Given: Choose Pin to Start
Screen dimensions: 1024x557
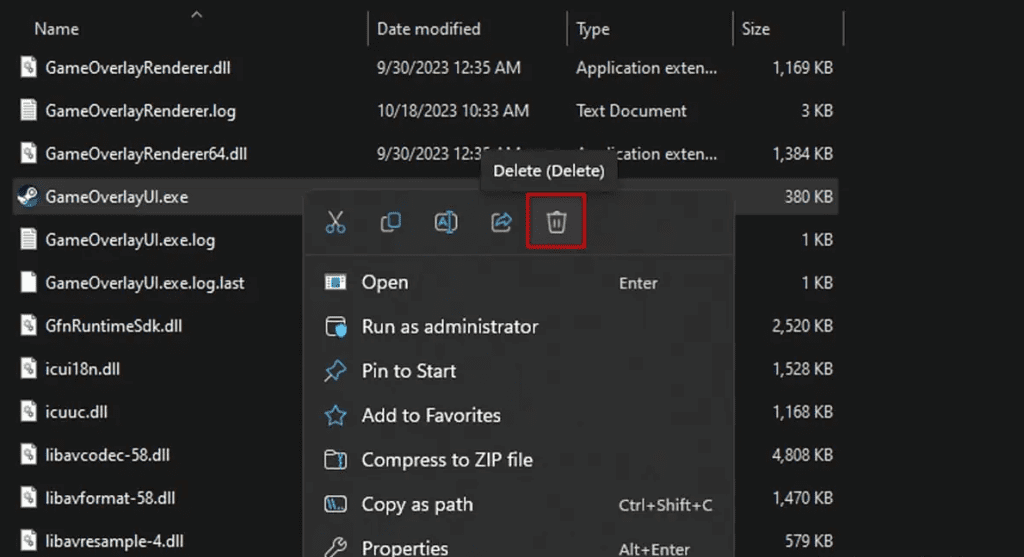Looking at the screenshot, I should pyautogui.click(x=408, y=371).
